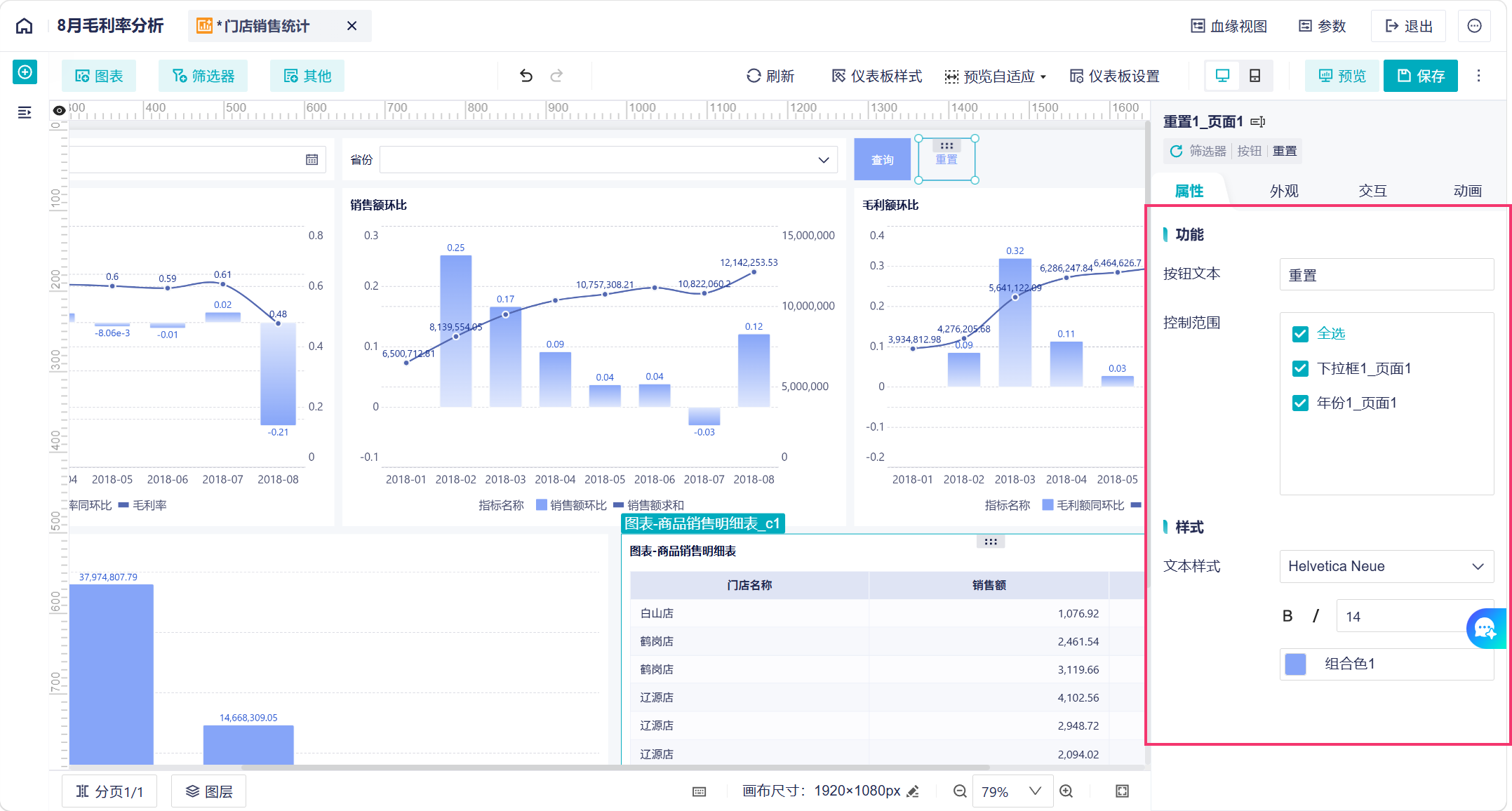Screen dimensions: 1512x811
Task: Edit the 按钮文本 button text field
Action: (1386, 274)
